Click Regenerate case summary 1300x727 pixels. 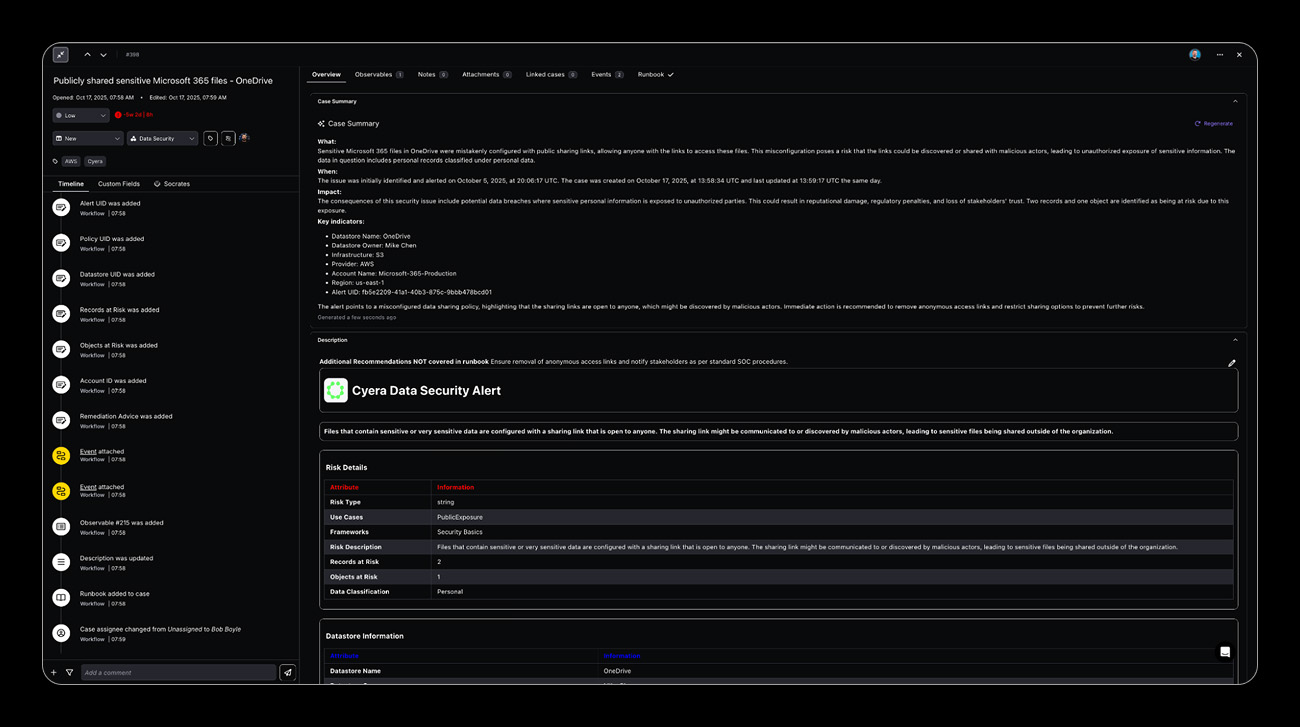[1214, 124]
